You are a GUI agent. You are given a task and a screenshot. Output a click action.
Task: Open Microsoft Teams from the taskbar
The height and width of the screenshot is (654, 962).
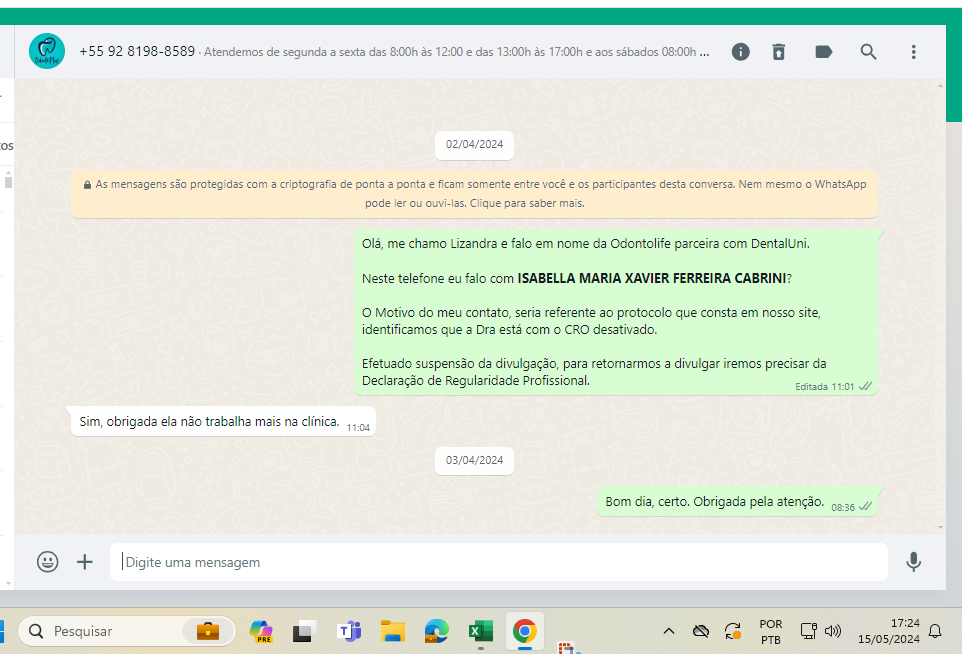350,631
